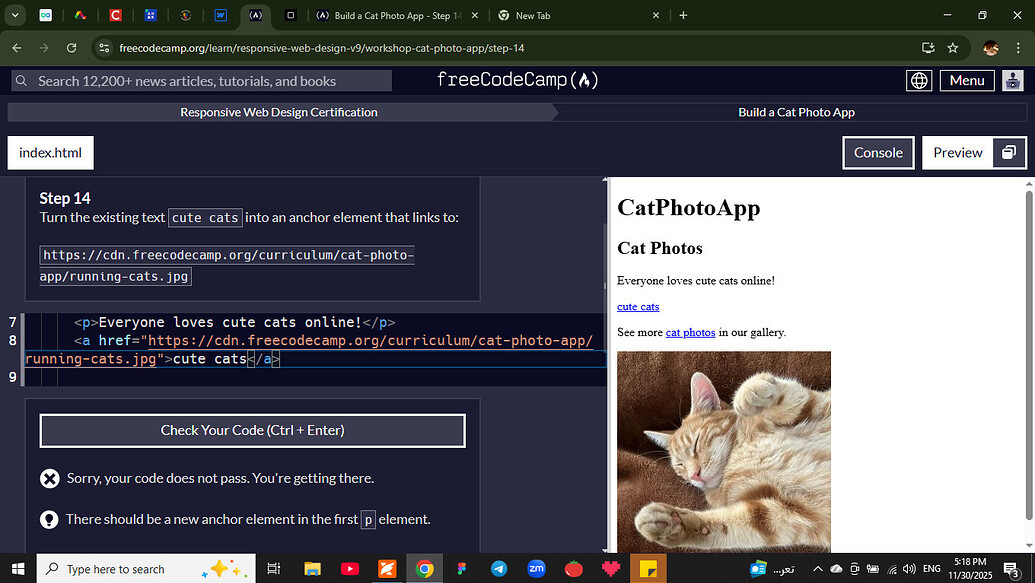
Task: Click the Check Your Code button
Action: click(x=252, y=430)
